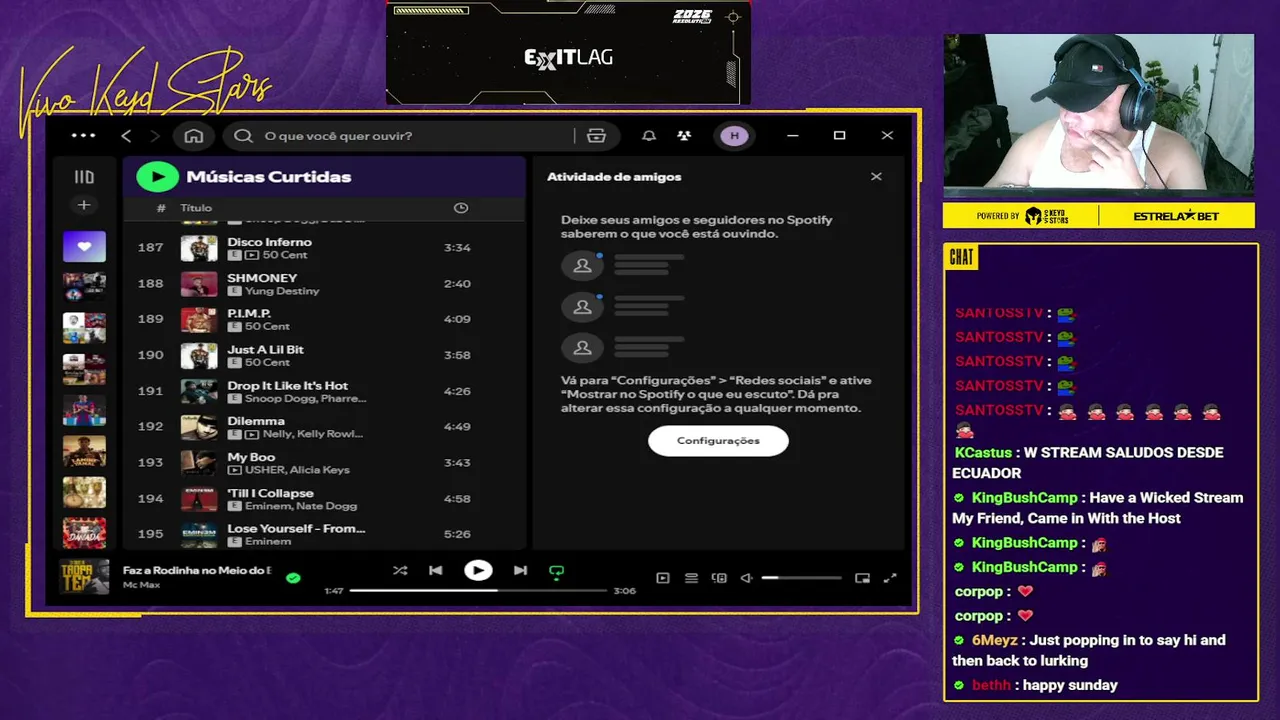Go back with the left arrow

tap(126, 136)
